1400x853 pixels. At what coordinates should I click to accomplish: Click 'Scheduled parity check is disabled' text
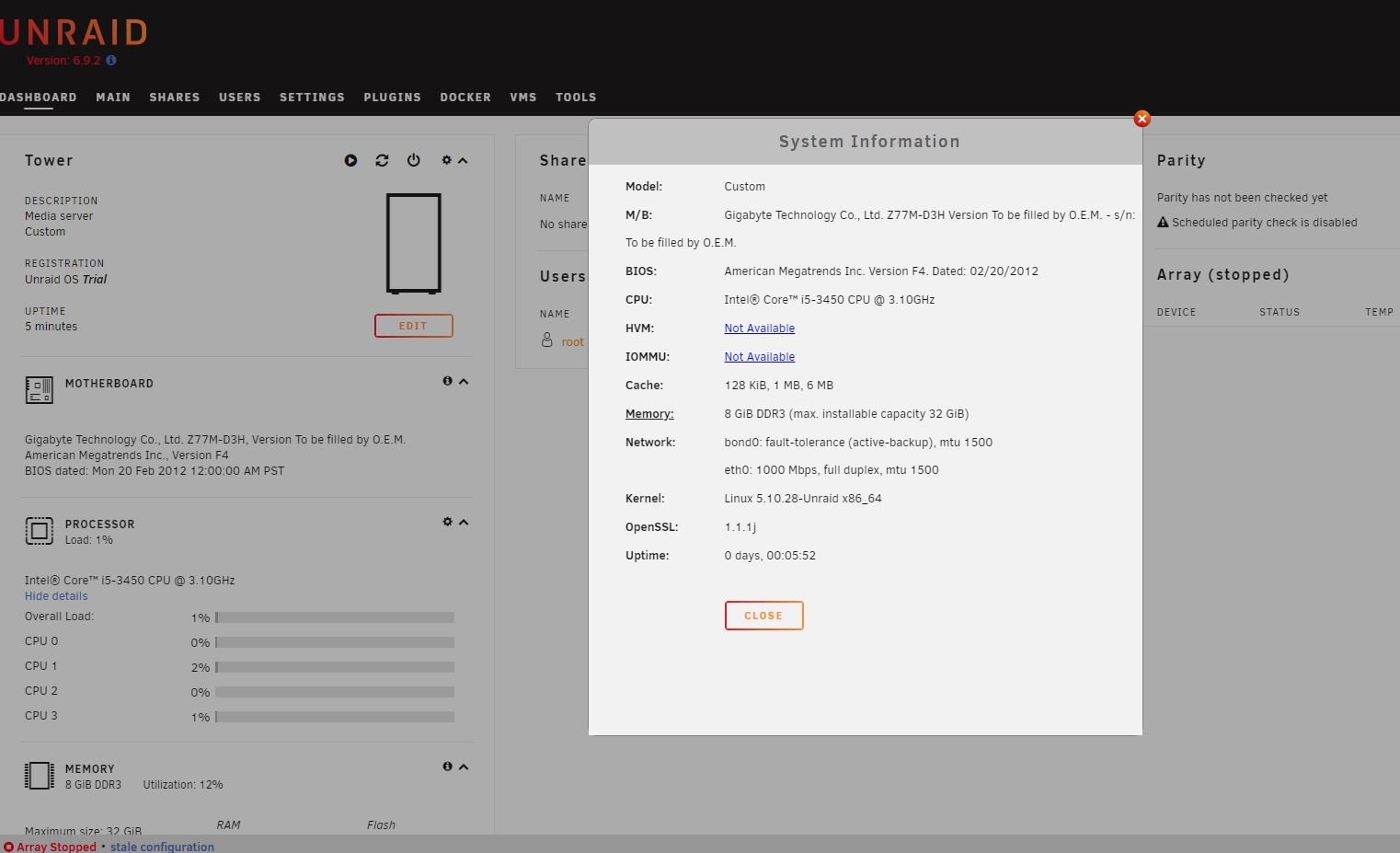(x=1265, y=223)
